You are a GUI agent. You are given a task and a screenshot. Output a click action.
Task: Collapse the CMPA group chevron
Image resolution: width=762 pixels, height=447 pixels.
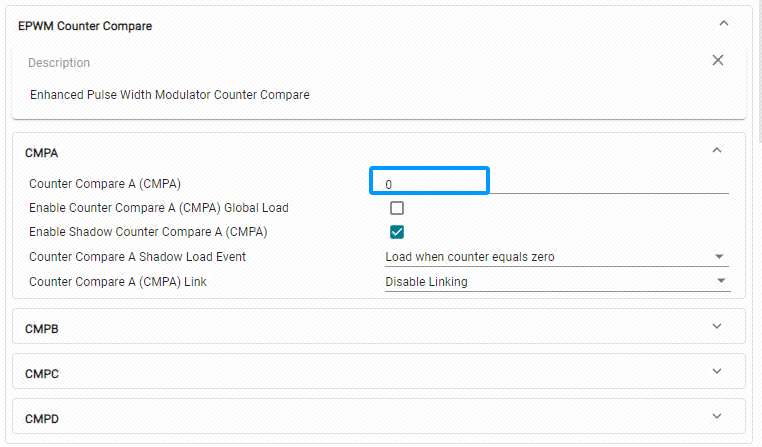[x=717, y=150]
